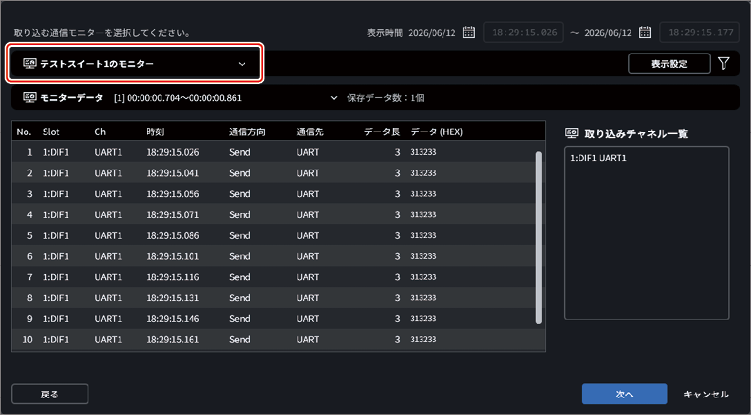Screen dimensions: 751x415
Task: Click the 取り込みチャネル一覧 monitor icon
Action: coord(572,133)
